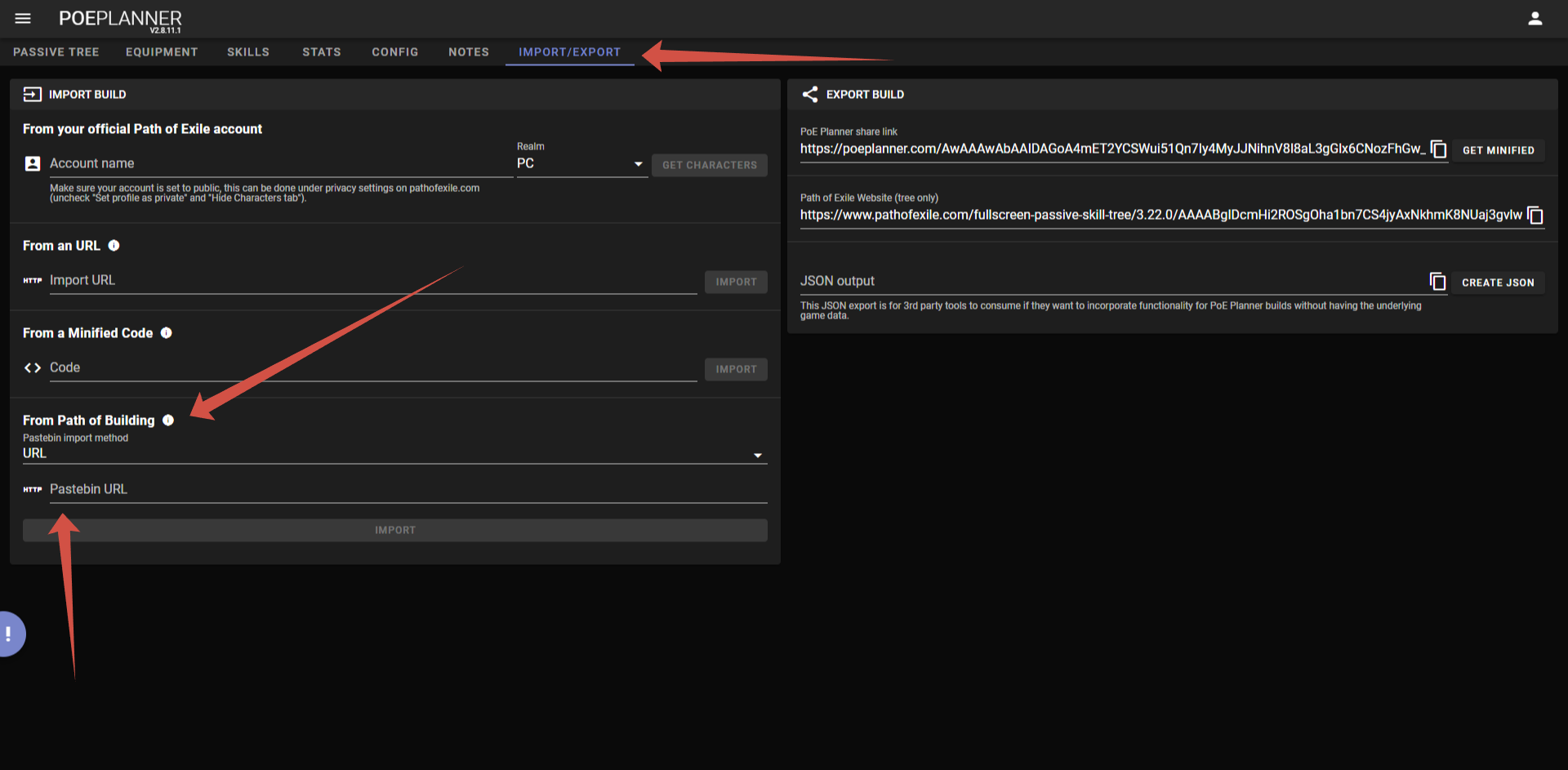
Task: Copy the PoE Planner share link
Action: coord(1438,149)
